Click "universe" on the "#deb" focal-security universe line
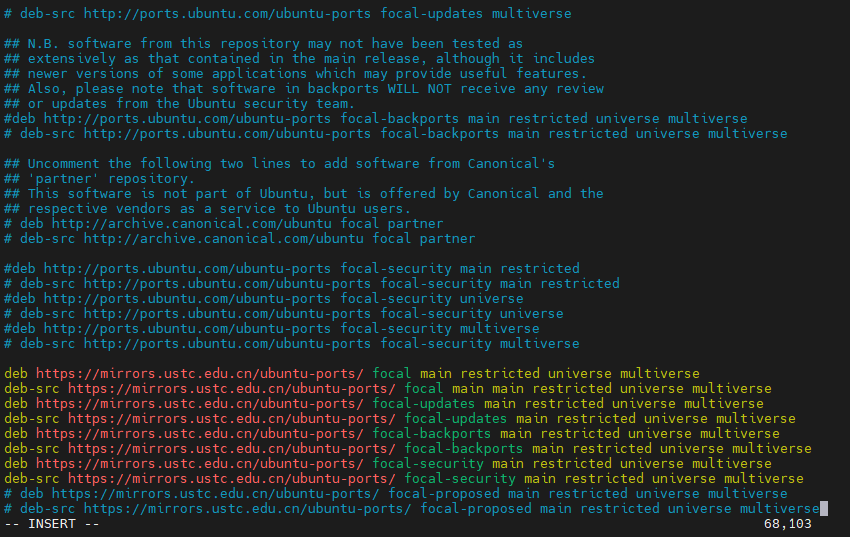The height and width of the screenshot is (537, 850). click(492, 299)
